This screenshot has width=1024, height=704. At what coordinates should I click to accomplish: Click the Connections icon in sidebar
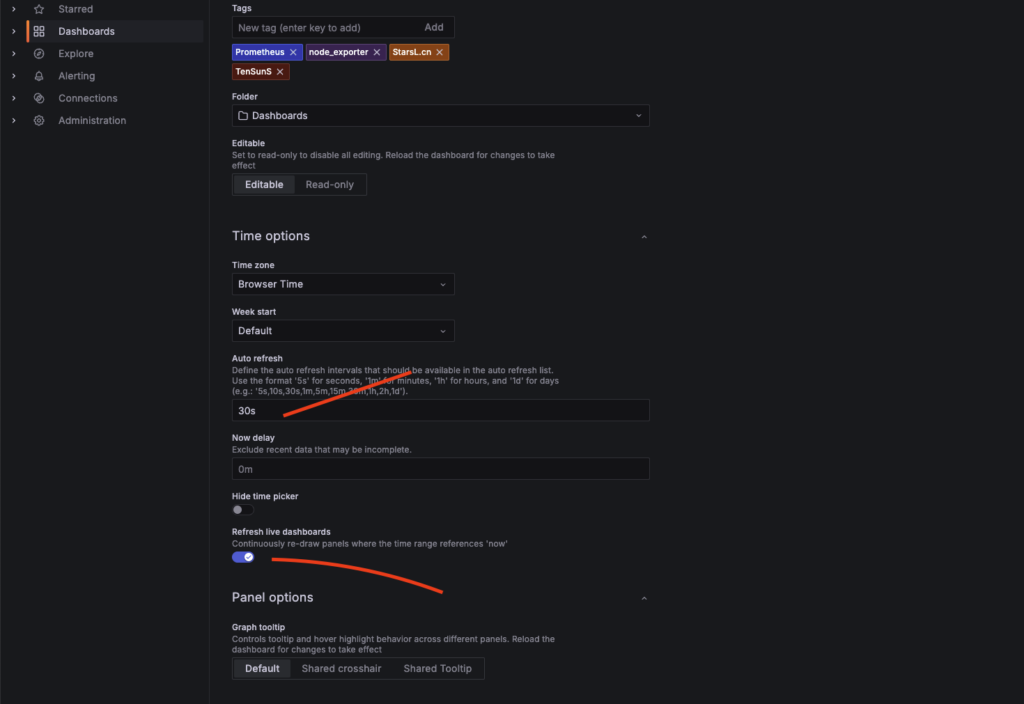tap(39, 98)
